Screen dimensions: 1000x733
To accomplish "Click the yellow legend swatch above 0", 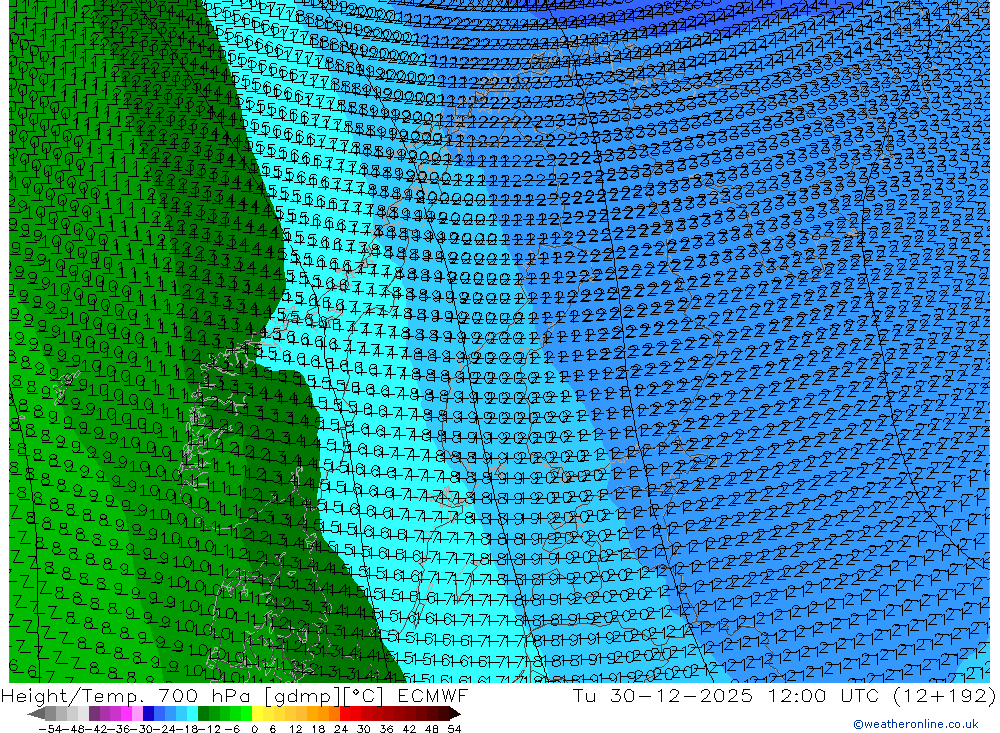I will coord(258,713).
